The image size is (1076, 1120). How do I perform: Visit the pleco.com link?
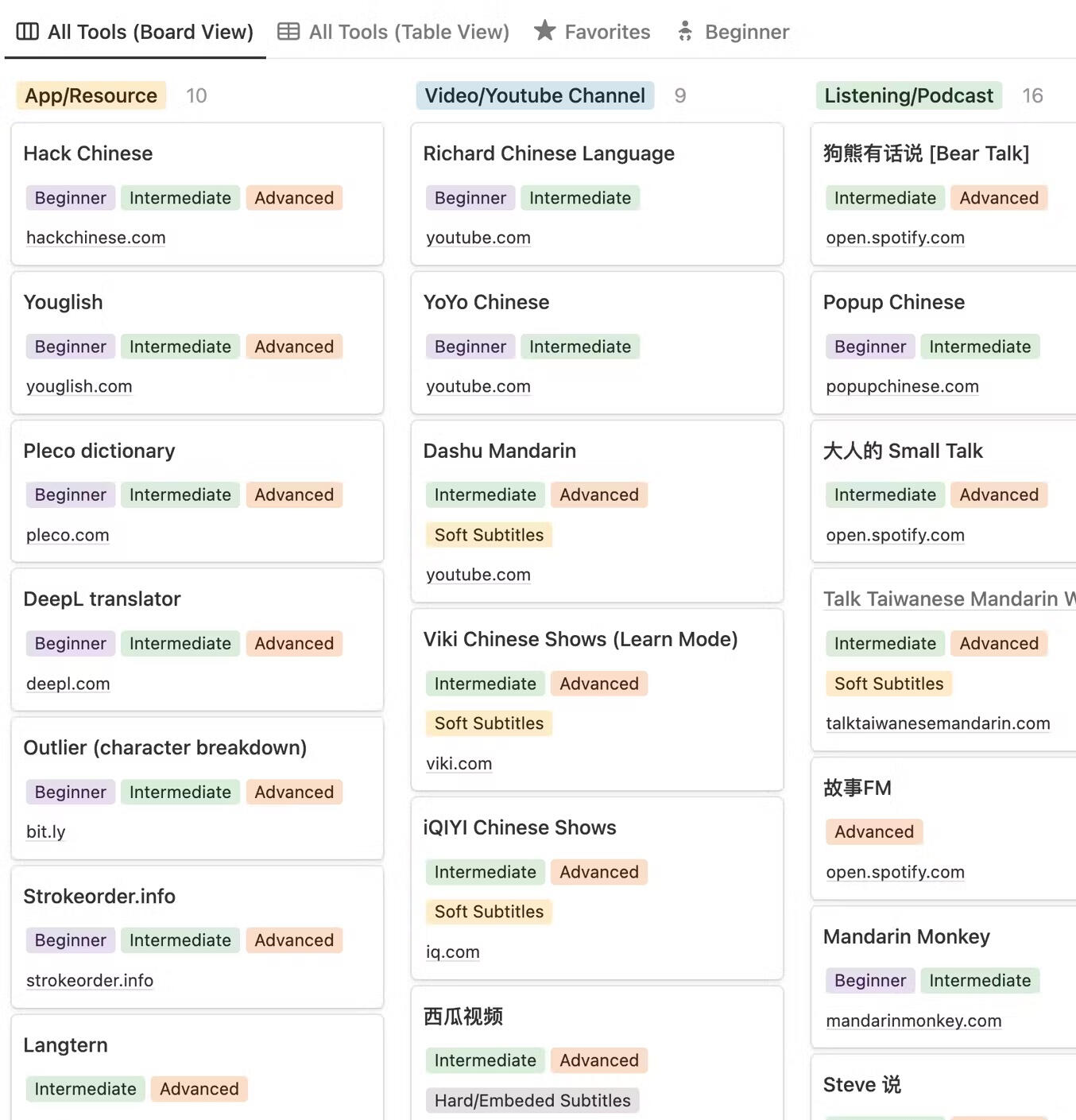[x=68, y=535]
